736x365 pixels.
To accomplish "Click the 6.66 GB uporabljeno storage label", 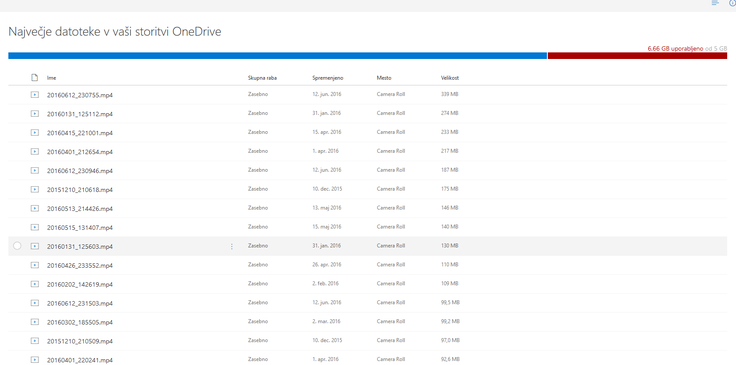I will [675, 48].
